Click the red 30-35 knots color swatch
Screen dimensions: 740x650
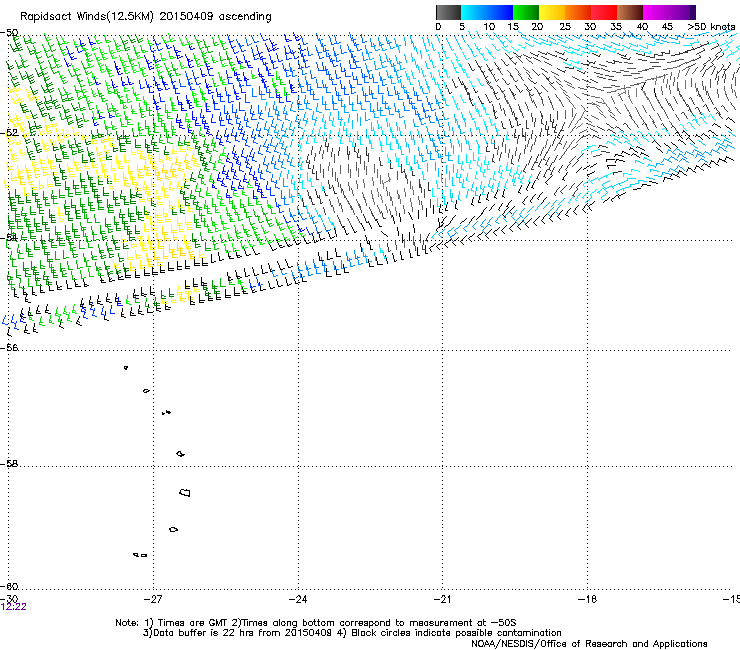604,12
